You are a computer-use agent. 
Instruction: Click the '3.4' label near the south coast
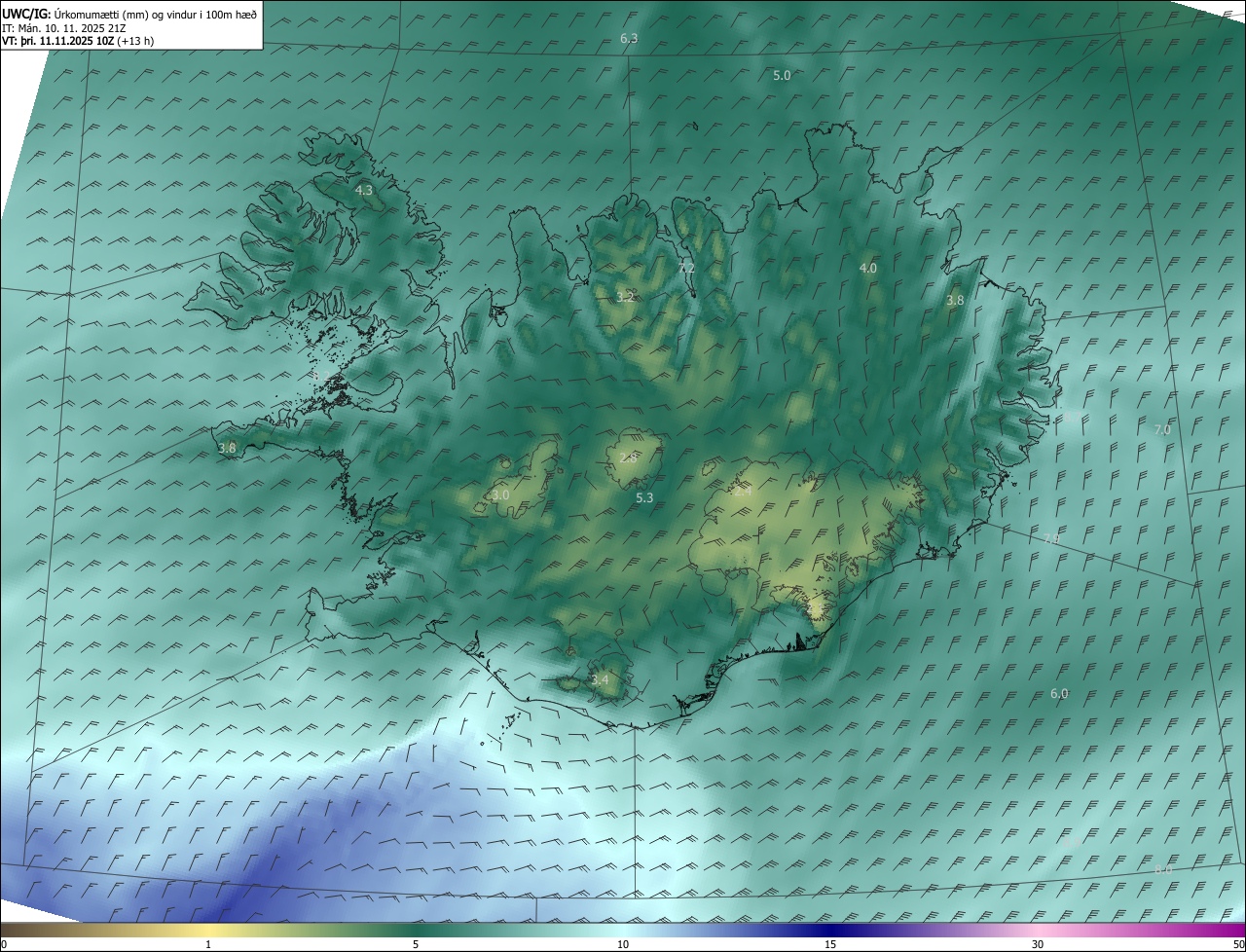point(600,679)
